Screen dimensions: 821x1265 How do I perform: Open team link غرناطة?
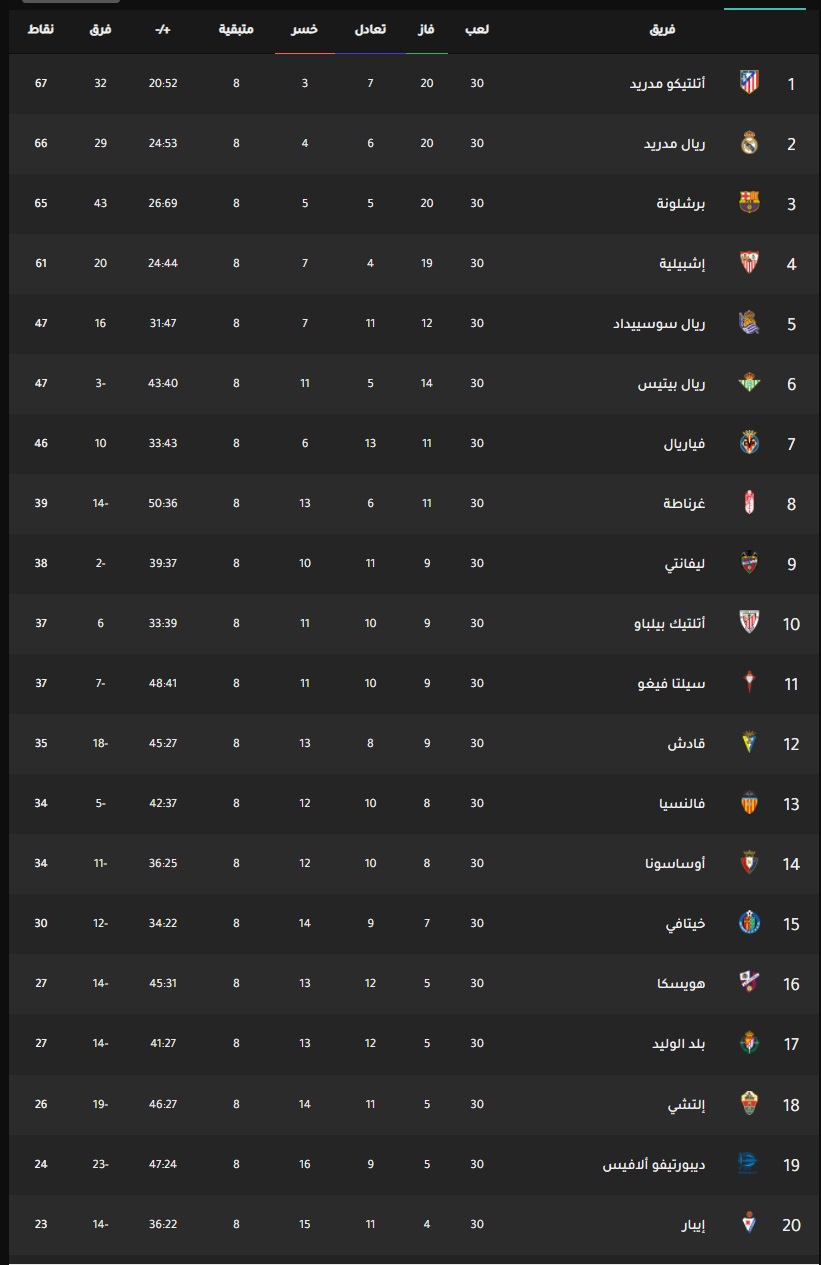685,503
